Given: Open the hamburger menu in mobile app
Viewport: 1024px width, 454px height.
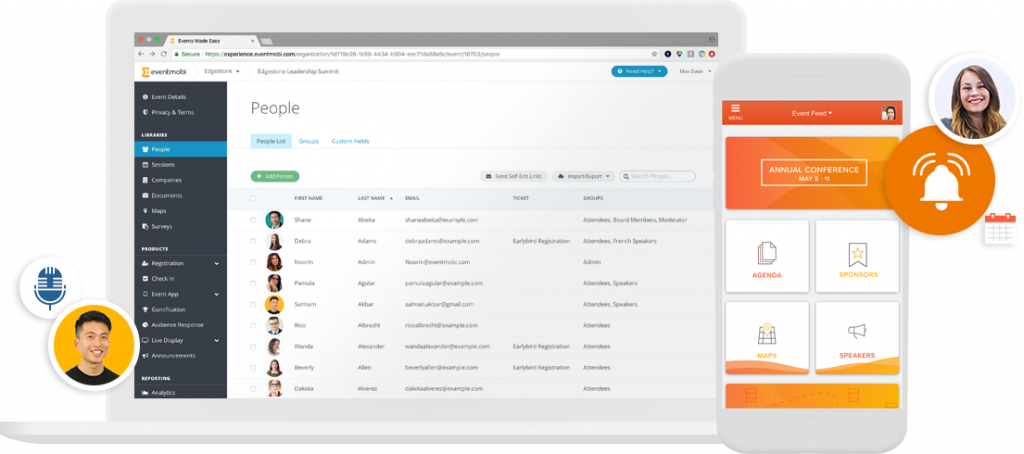Looking at the screenshot, I should click(x=736, y=110).
